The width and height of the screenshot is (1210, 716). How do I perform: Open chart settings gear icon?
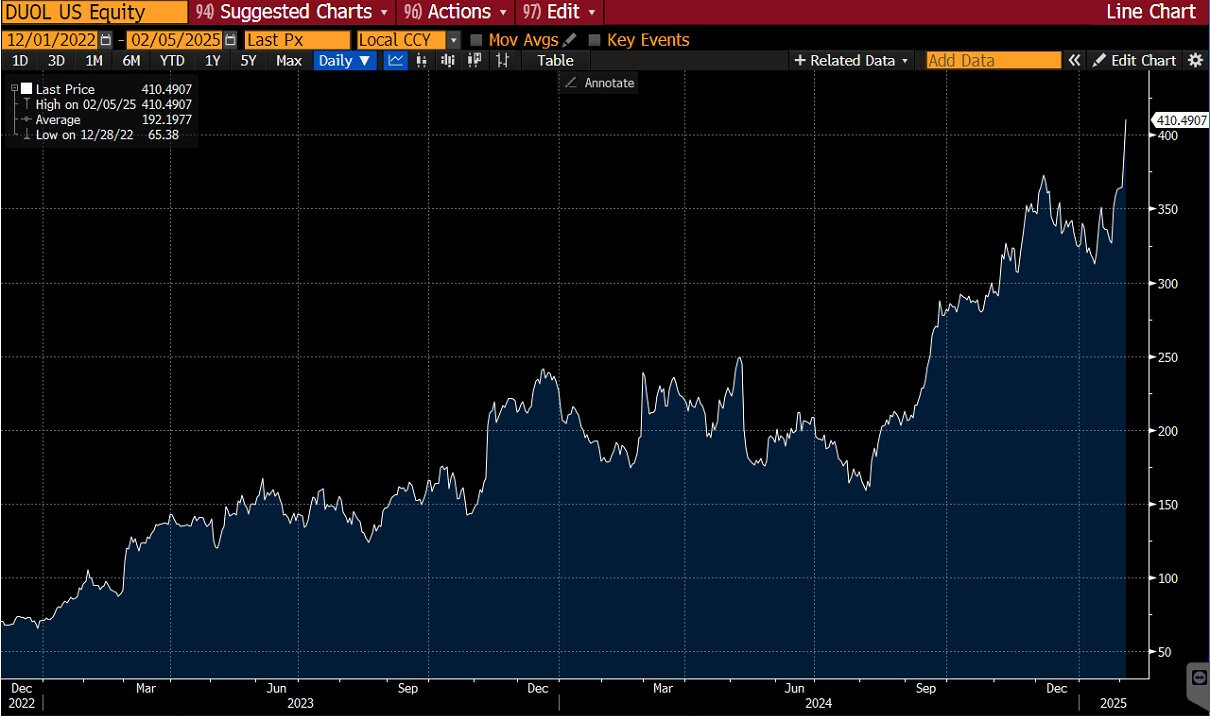[x=1195, y=60]
